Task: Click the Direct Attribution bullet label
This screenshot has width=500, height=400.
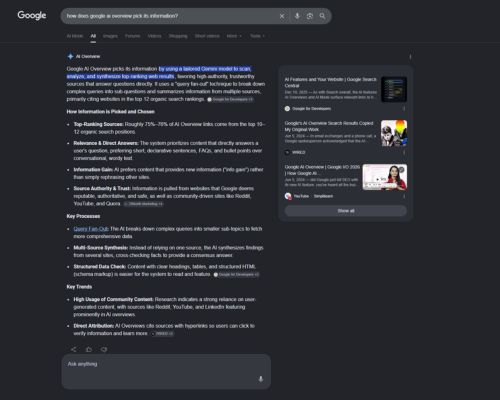Action: coord(94,326)
